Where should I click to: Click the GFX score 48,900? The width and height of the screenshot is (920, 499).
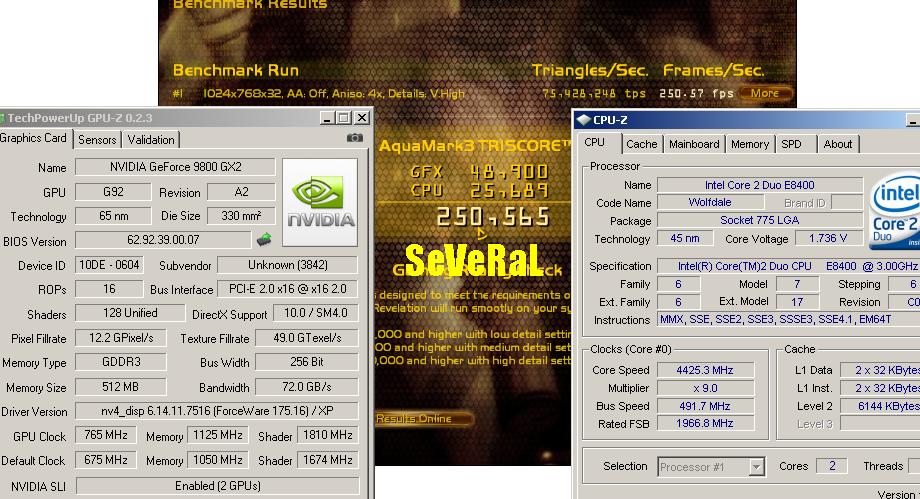[x=509, y=172]
